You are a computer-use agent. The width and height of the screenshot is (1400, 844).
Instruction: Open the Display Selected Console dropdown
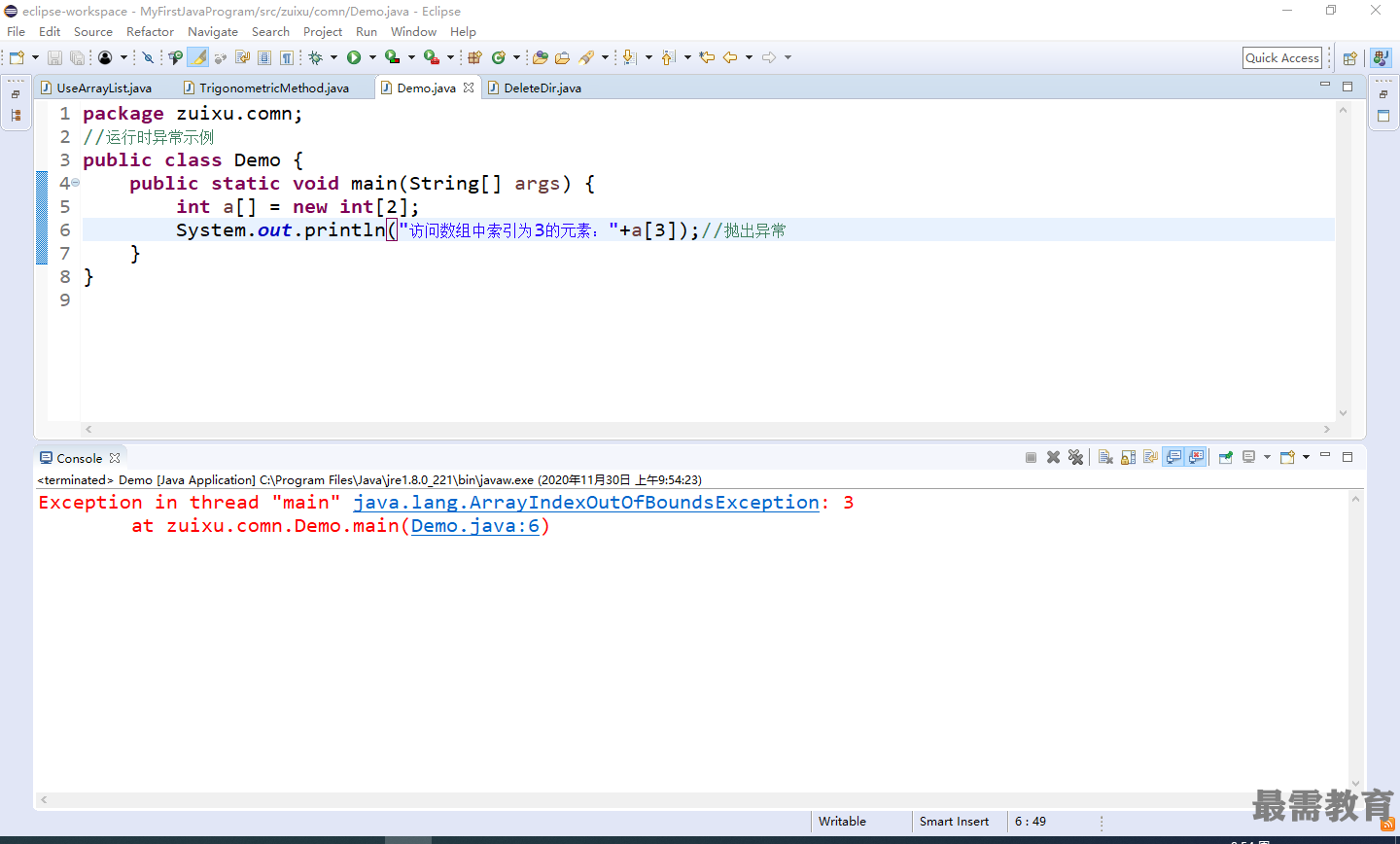pos(1267,457)
